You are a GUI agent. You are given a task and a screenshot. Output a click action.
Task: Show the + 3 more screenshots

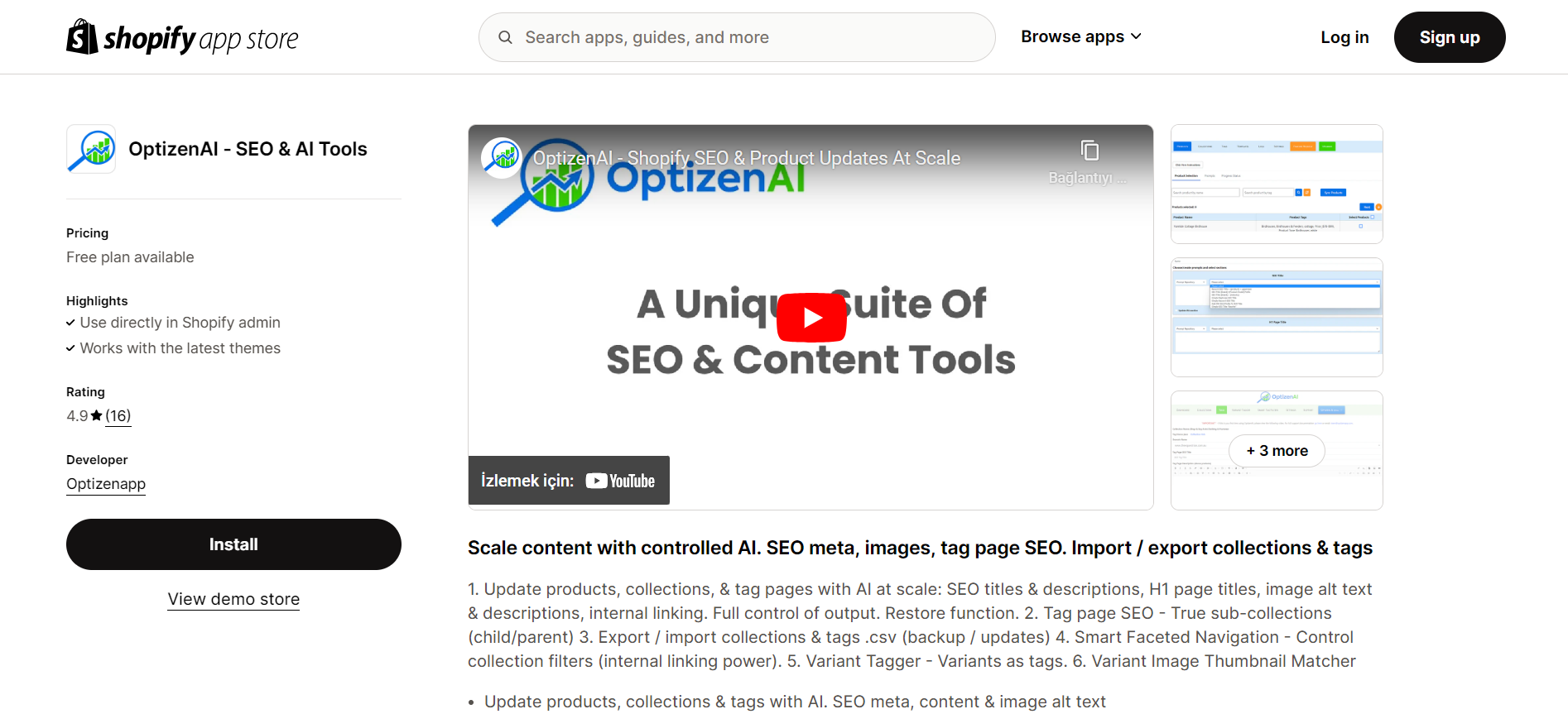click(x=1277, y=451)
